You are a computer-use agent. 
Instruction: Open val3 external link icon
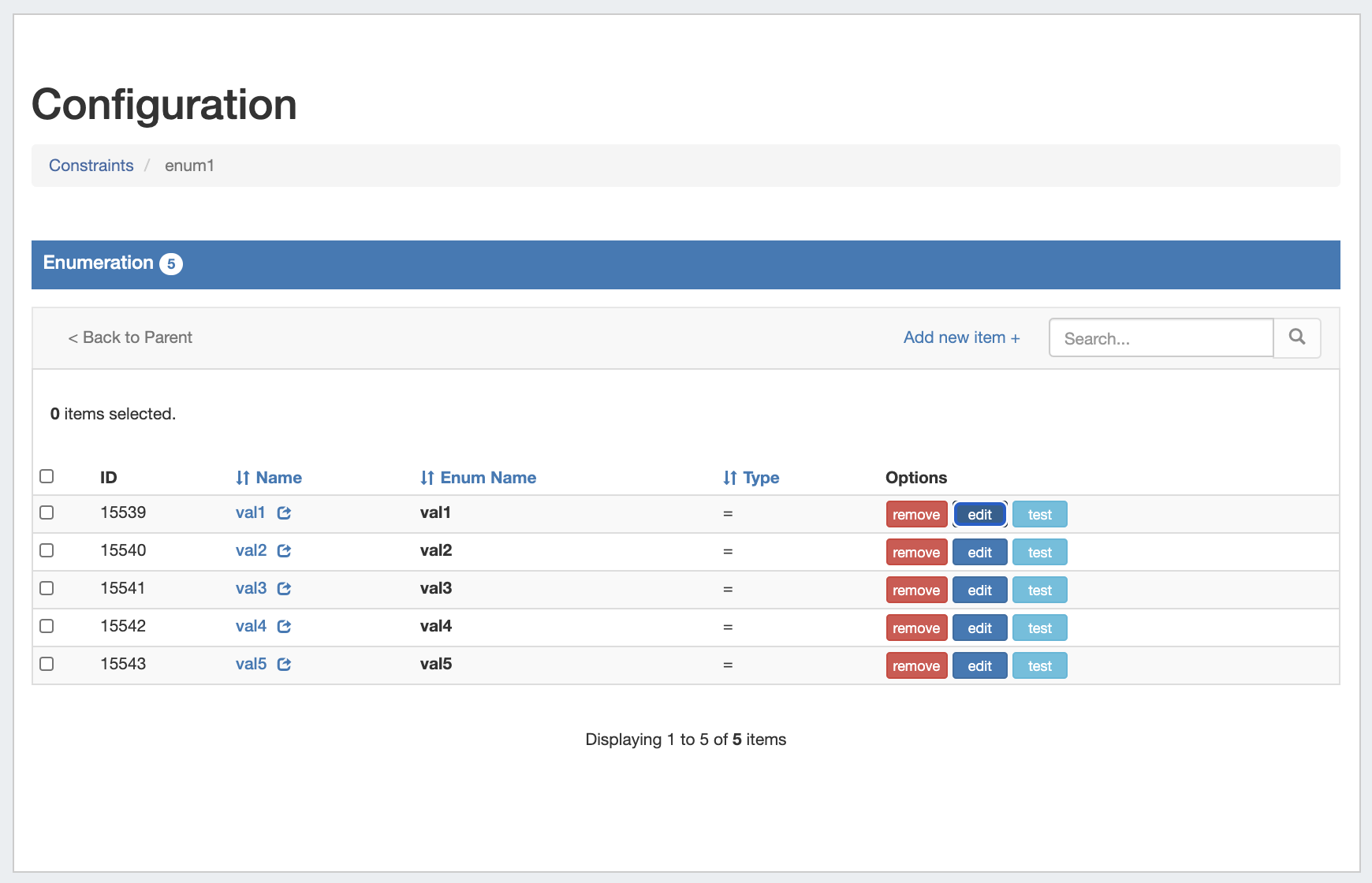coord(285,589)
